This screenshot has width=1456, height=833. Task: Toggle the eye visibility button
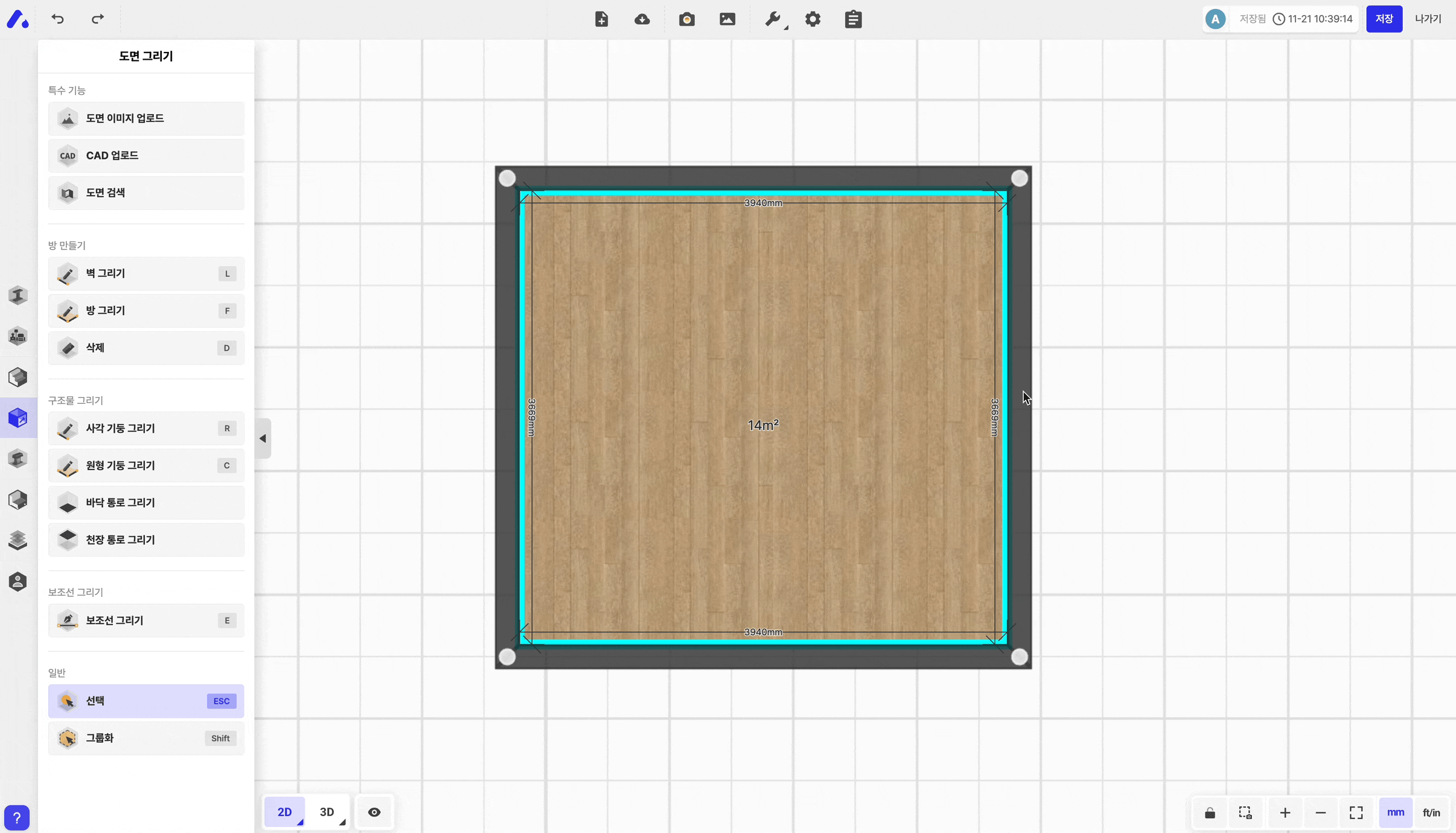[x=374, y=812]
